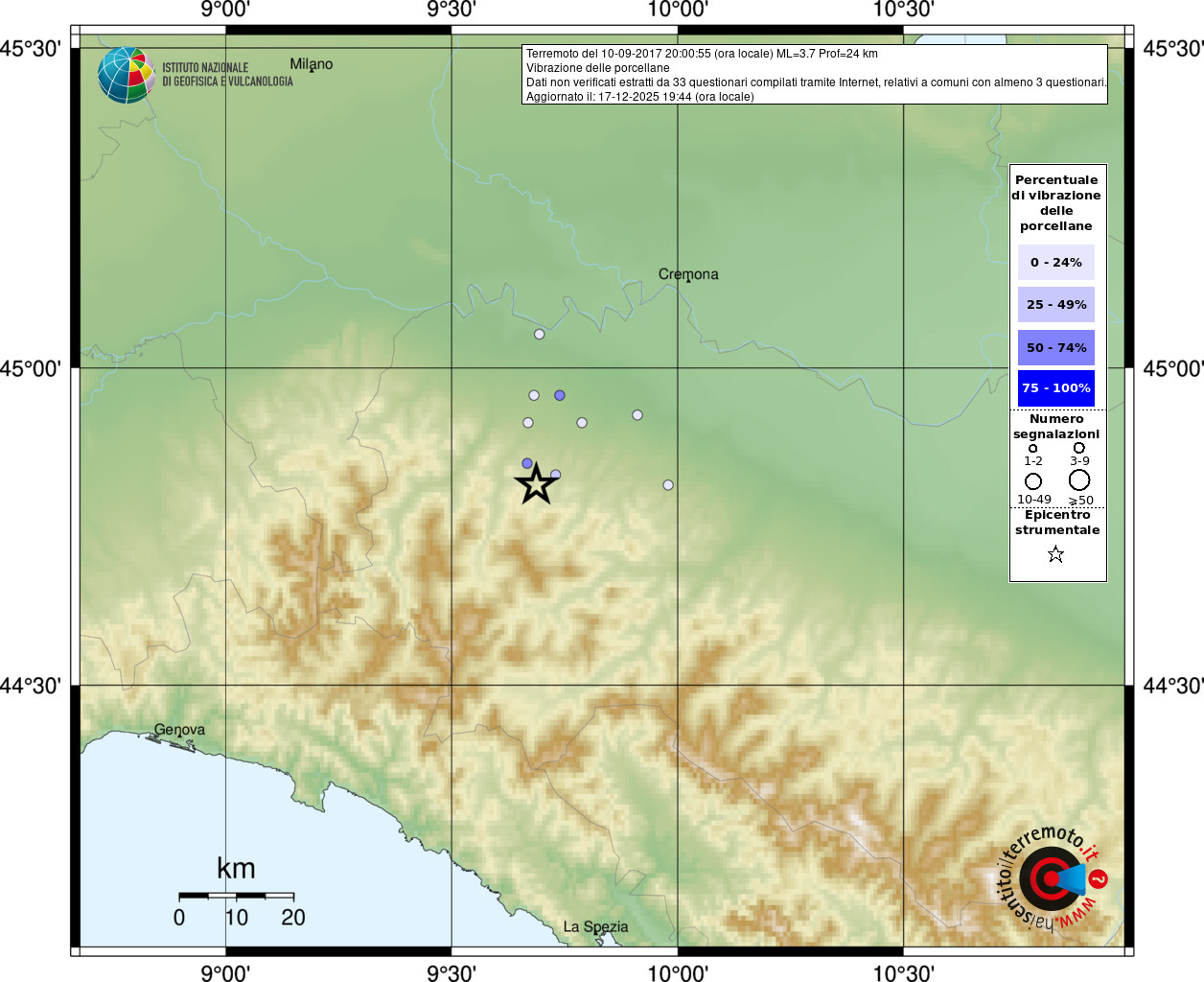Click the 'Percentuale di vibrazione delle porcellane' legend title
1204x982 pixels.
[x=1056, y=202]
